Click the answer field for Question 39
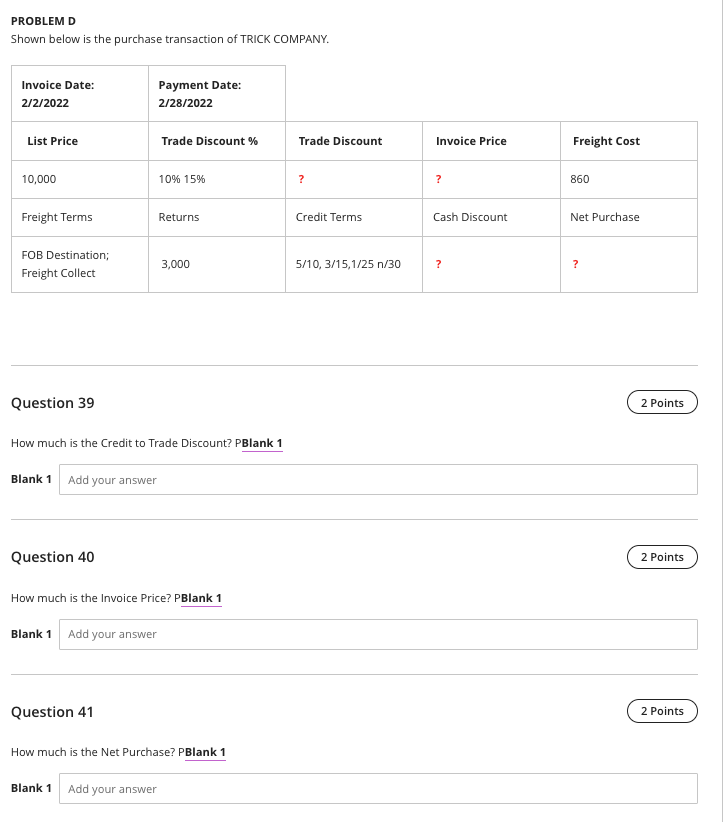 point(378,479)
